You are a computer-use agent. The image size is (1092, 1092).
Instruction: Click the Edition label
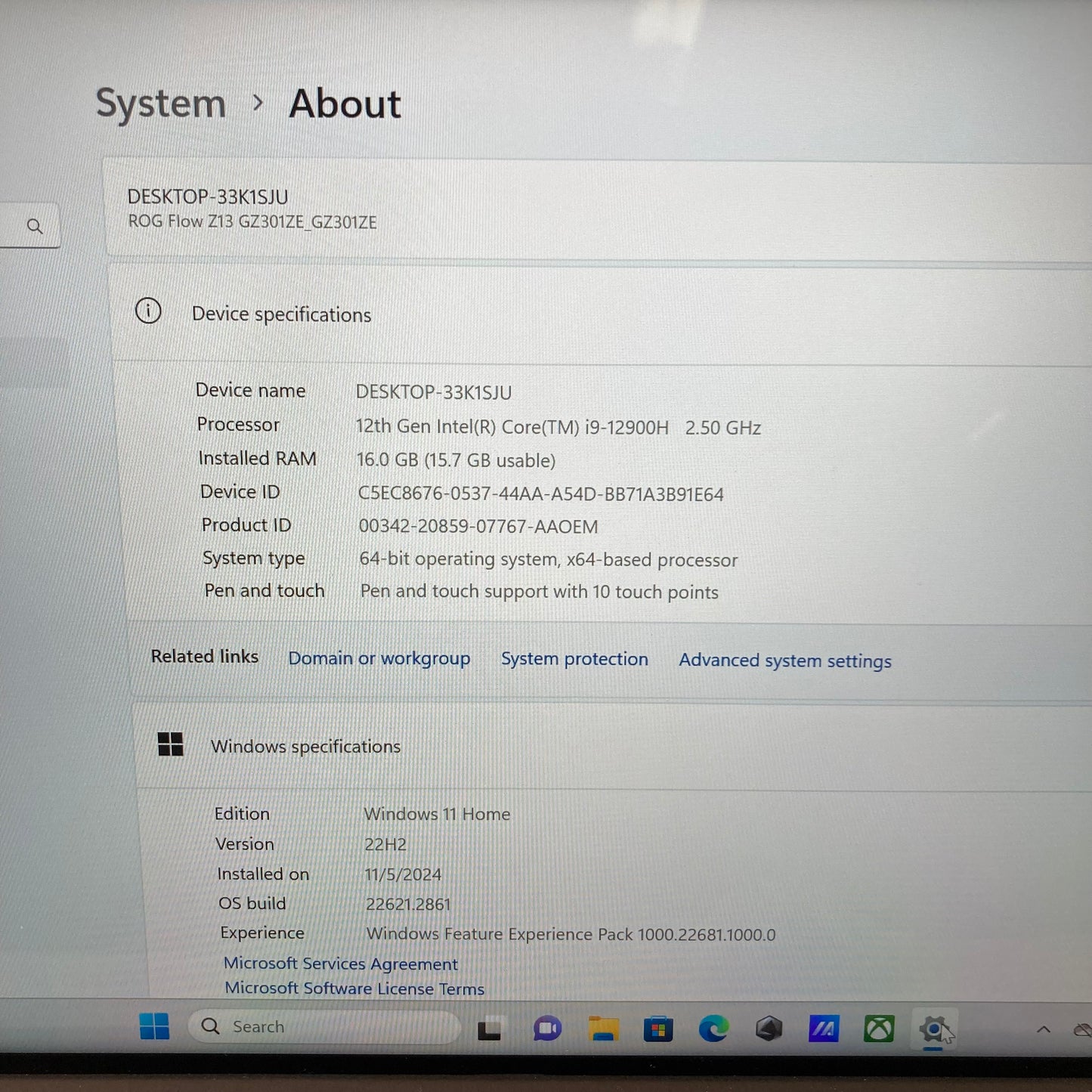[242, 813]
